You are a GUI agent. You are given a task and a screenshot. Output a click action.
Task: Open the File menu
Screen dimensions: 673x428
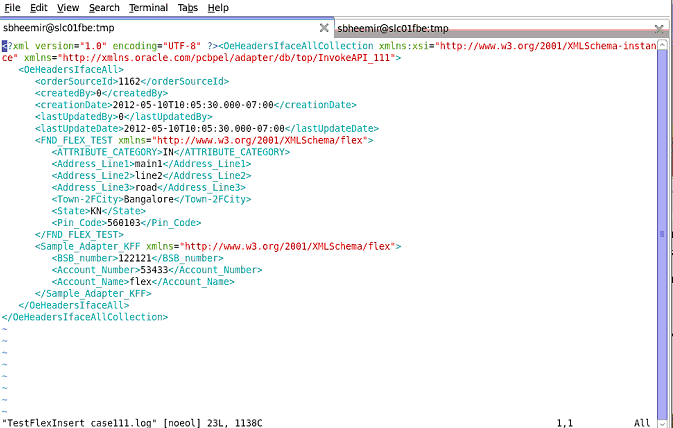tap(12, 8)
